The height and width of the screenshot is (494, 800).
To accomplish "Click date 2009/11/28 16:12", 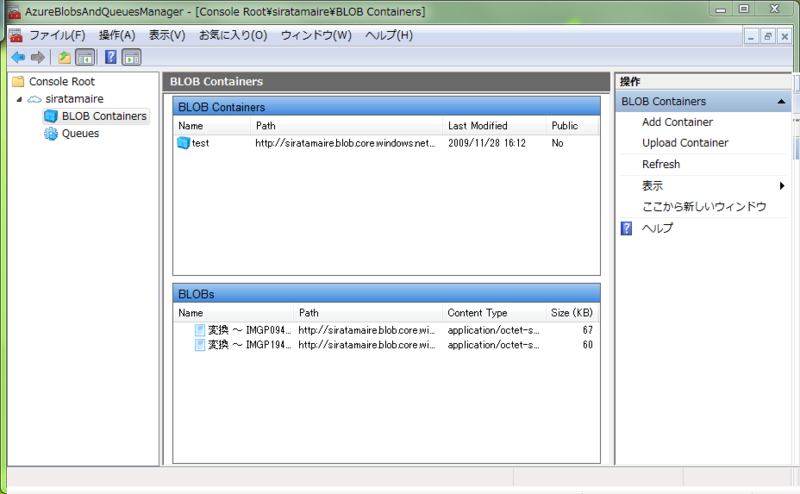I will [x=487, y=143].
